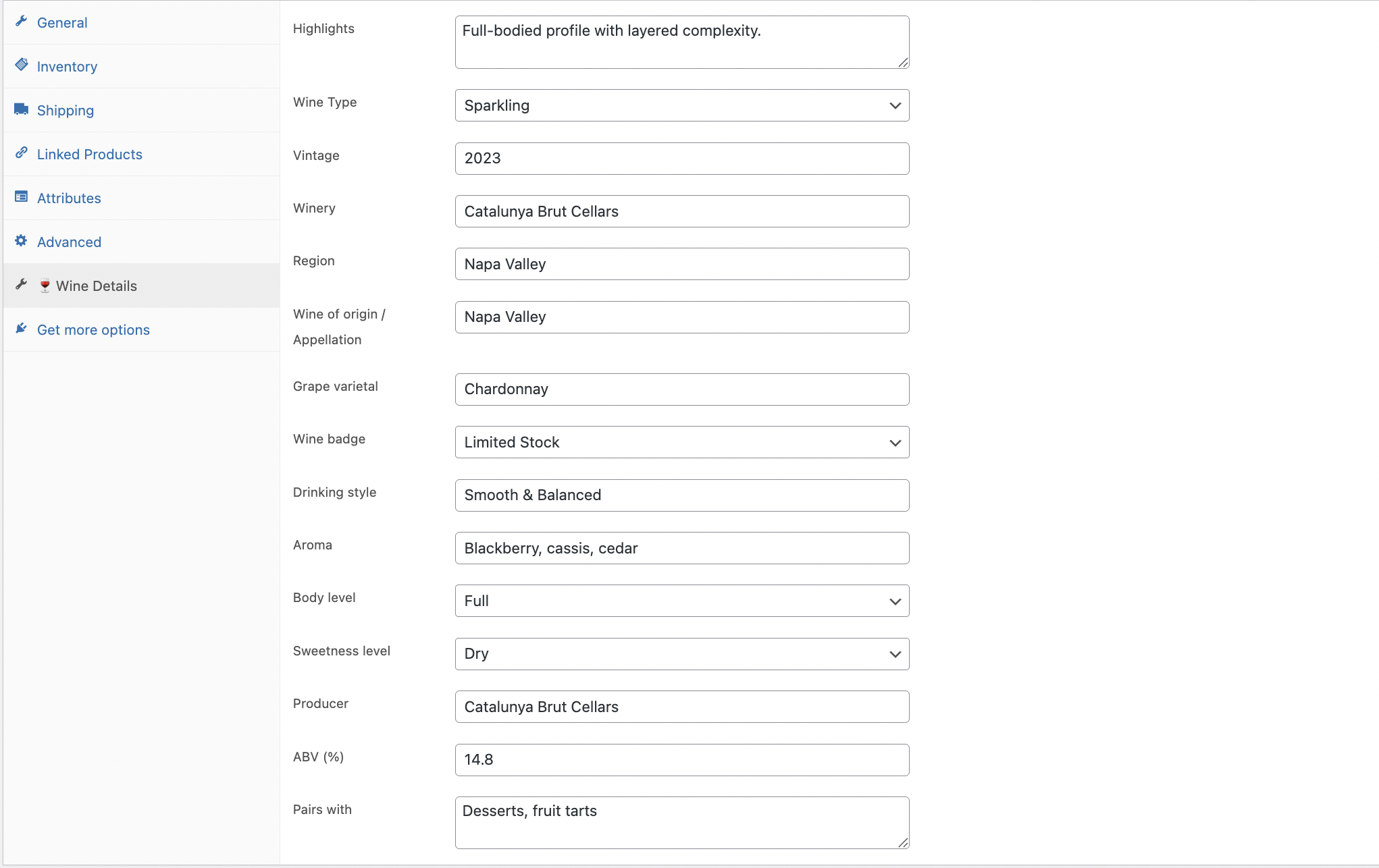Screen dimensions: 1379x868
Task: Click the Linked Products chain icon
Action: 21,153
